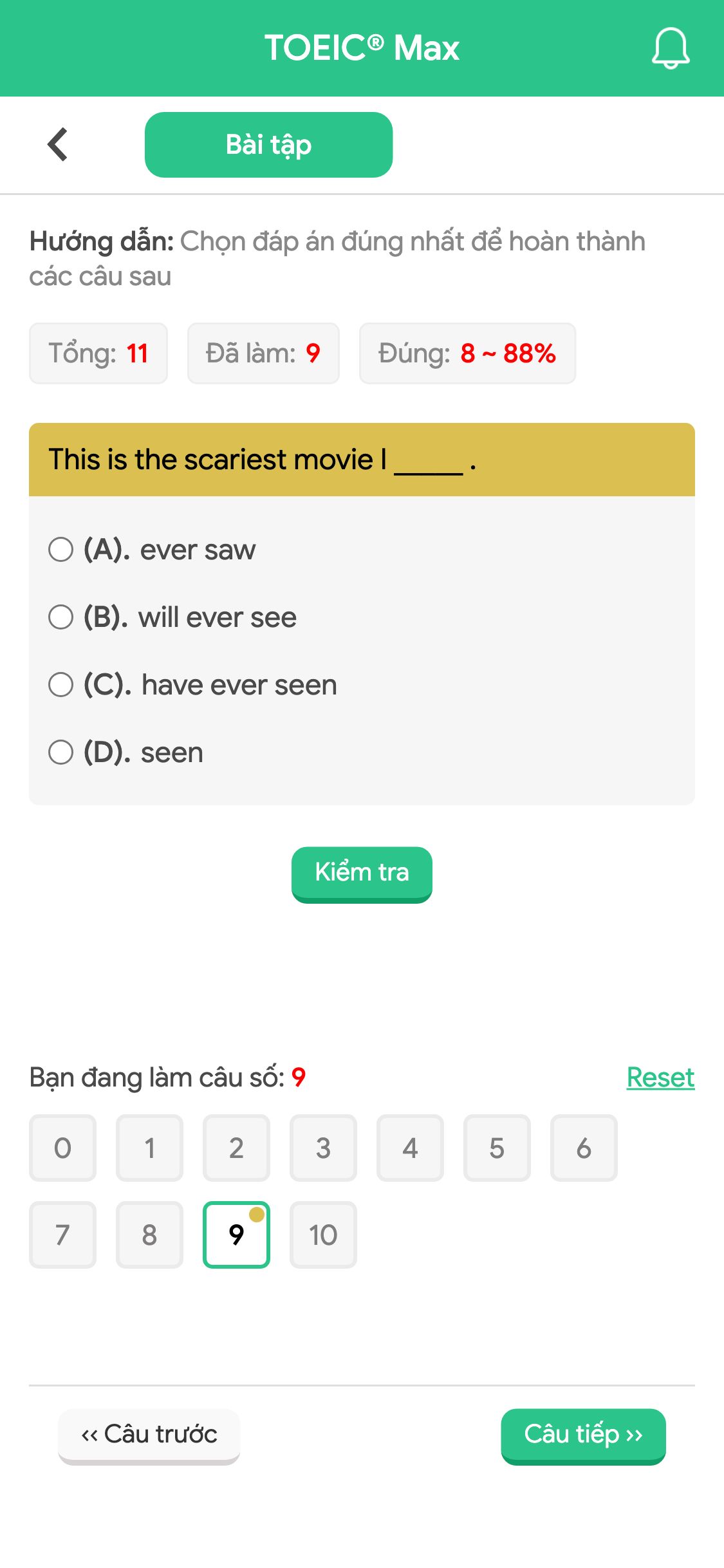Choose option (D) seen
The height and width of the screenshot is (1568, 724).
tap(126, 752)
